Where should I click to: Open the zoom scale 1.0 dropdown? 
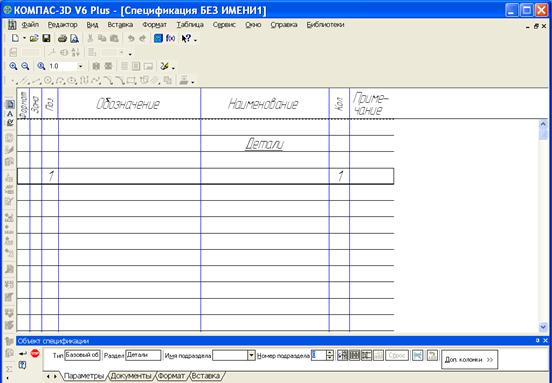point(80,66)
